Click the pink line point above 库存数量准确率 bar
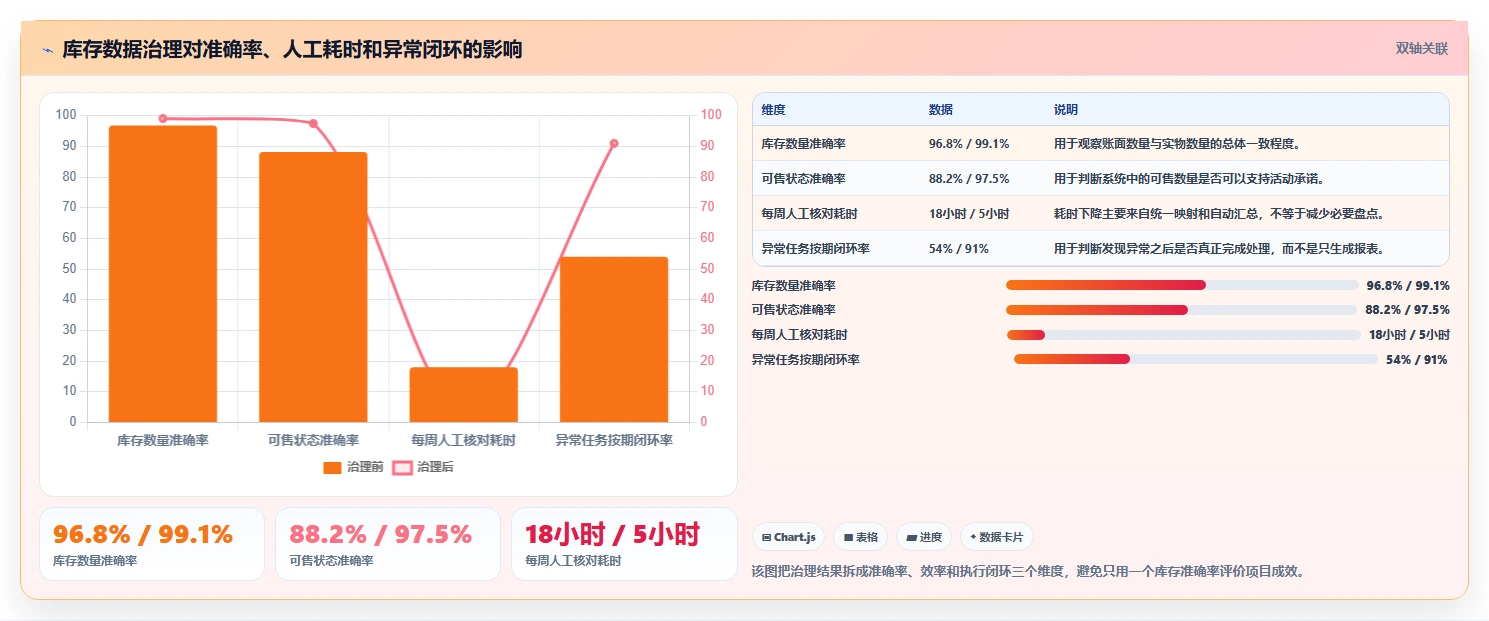This screenshot has width=1489, height=621. pos(163,118)
